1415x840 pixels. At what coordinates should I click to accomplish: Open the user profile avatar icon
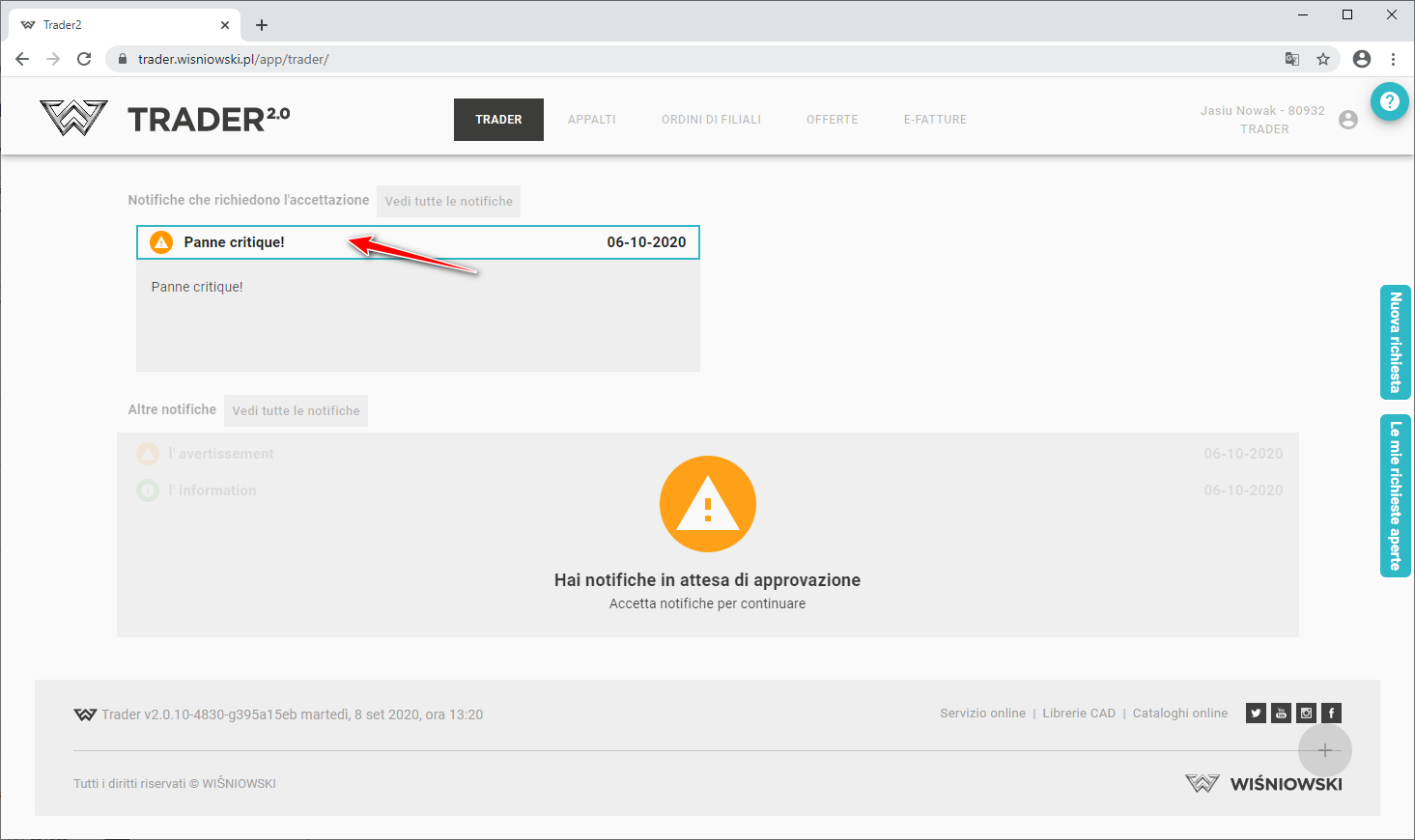tap(1348, 120)
